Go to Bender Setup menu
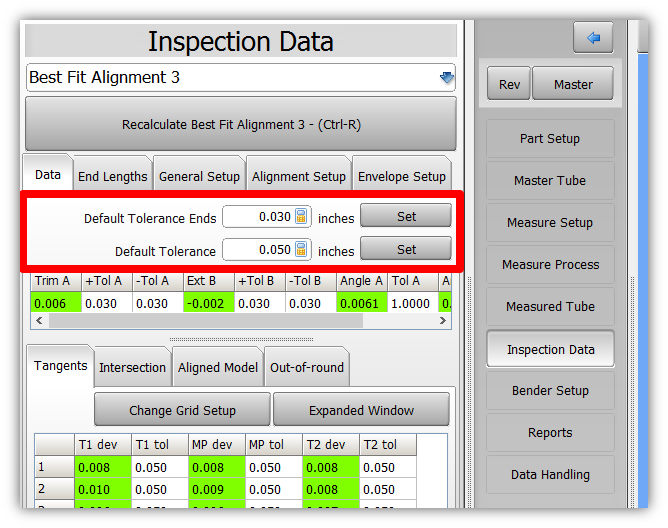The image size is (668, 528). pyautogui.click(x=550, y=391)
